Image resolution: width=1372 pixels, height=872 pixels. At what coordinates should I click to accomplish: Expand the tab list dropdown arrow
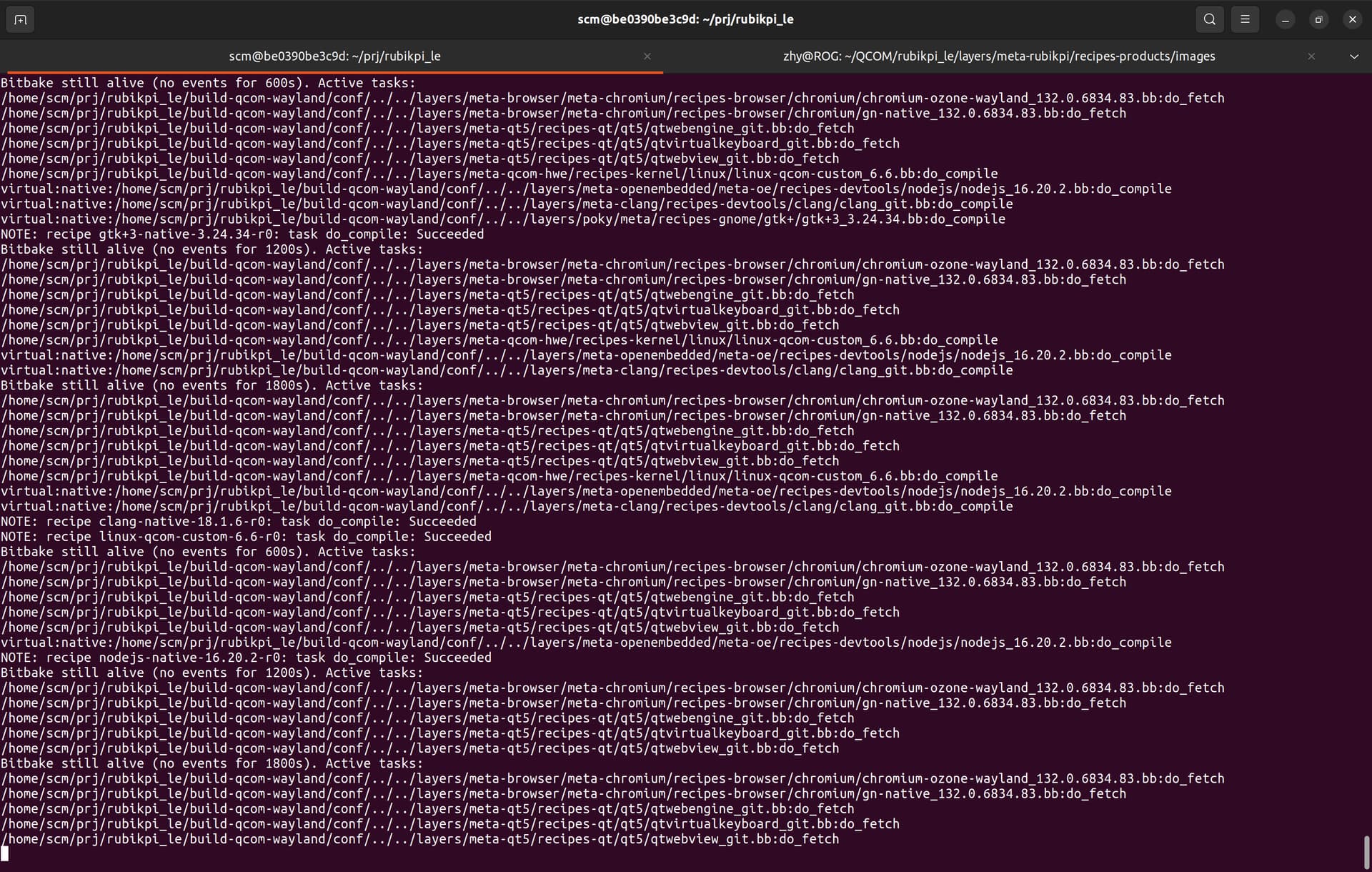pyautogui.click(x=1353, y=56)
